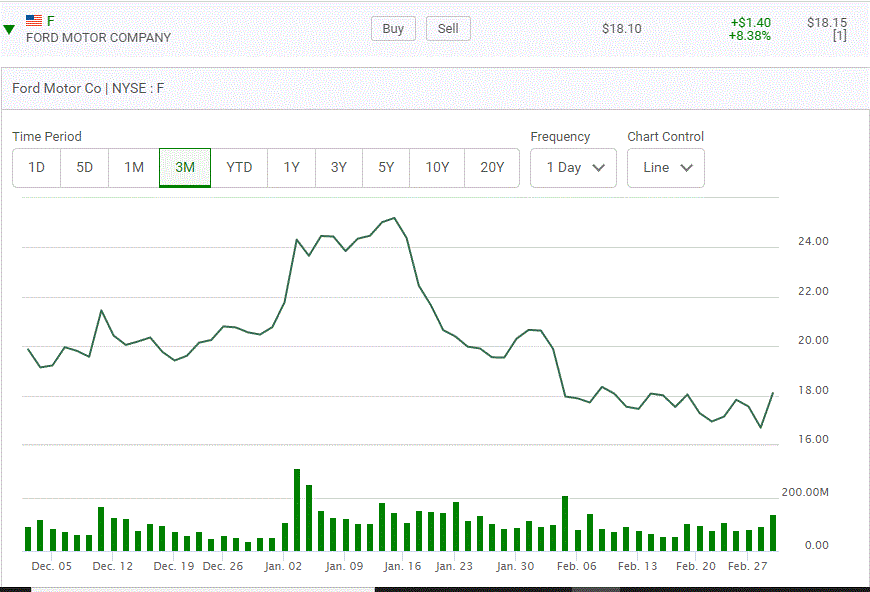Click the 20.00 price axis label

813,340
